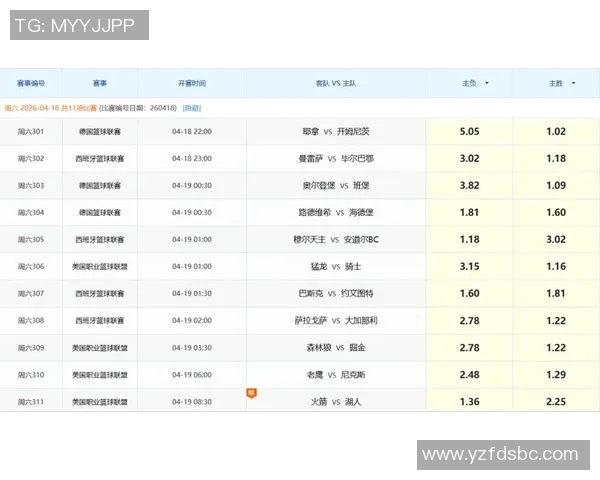Click start time 04-18 22:00
This screenshot has width=600, height=480.
pyautogui.click(x=192, y=132)
